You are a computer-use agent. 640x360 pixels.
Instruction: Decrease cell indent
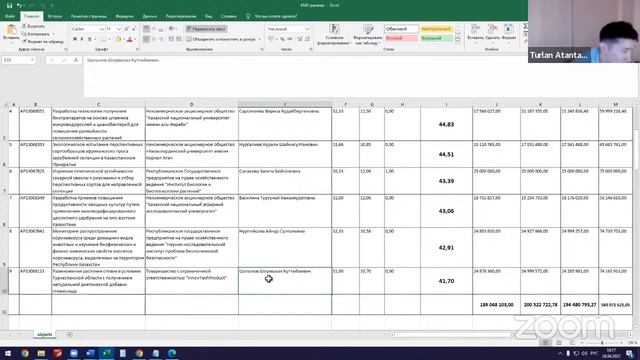[171, 39]
